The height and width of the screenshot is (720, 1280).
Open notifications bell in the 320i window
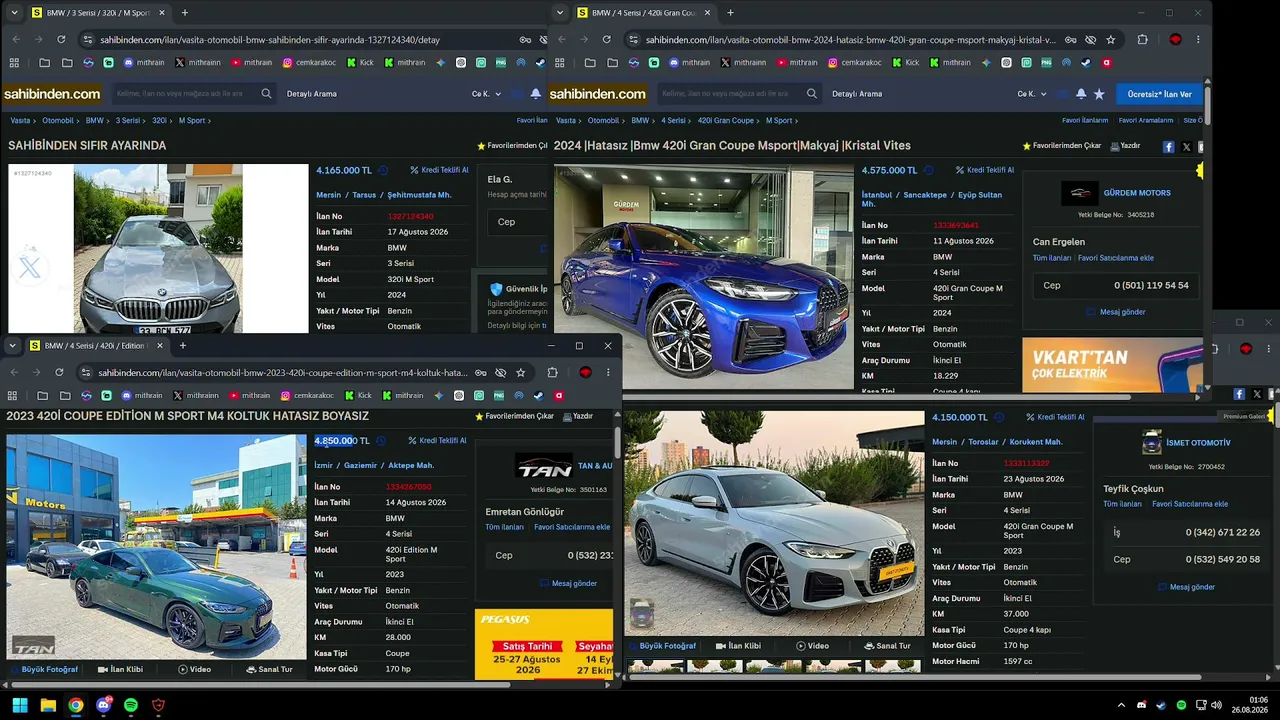click(536, 94)
